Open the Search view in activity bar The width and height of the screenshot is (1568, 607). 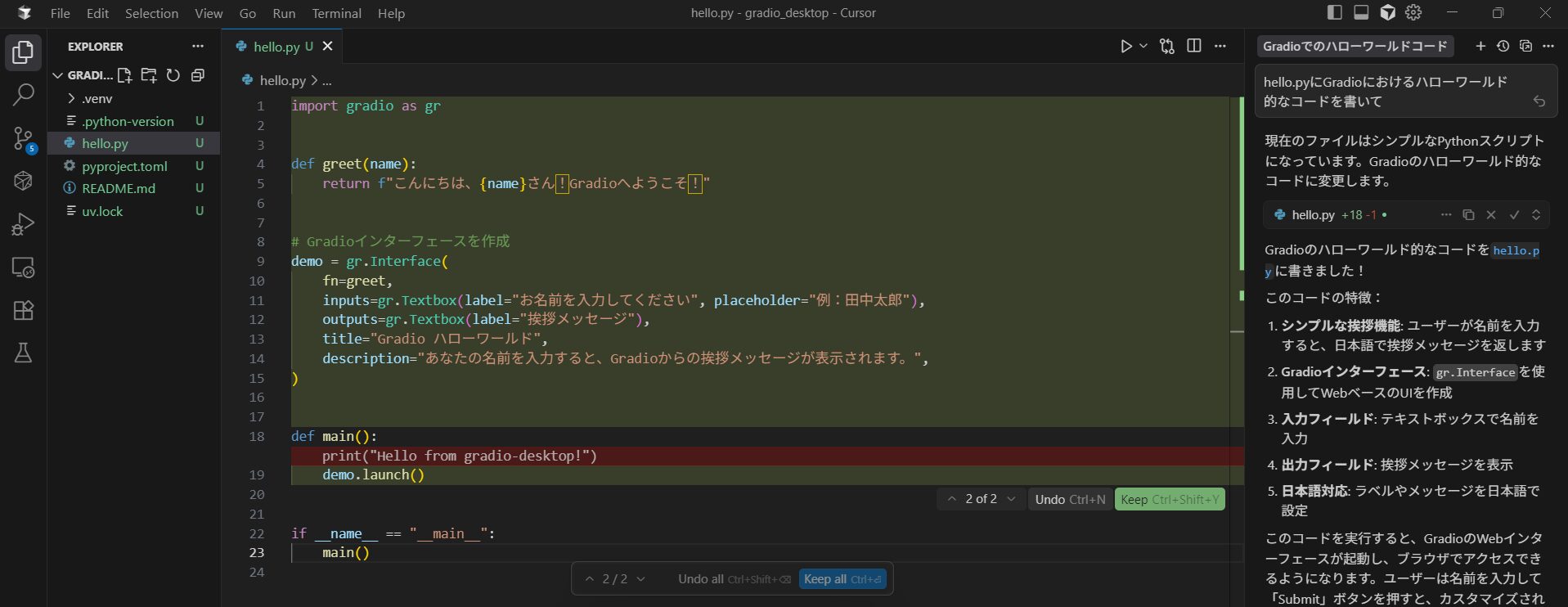23,95
